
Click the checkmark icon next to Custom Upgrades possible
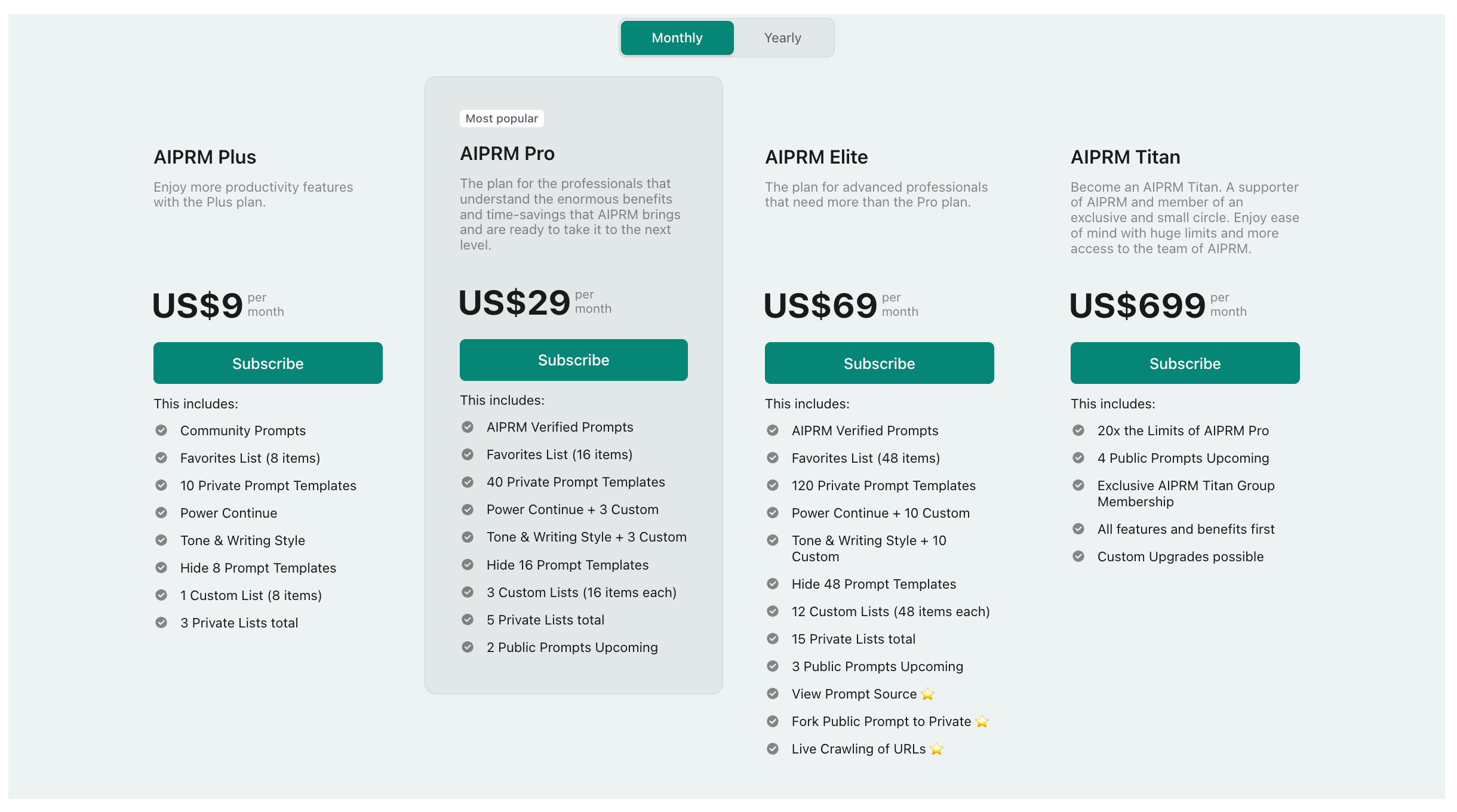click(x=1078, y=557)
